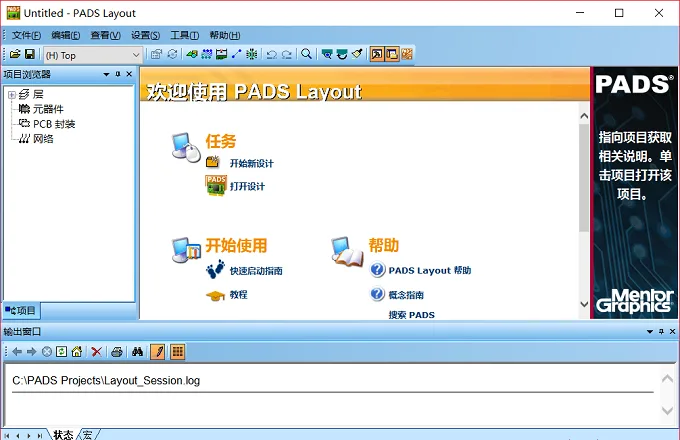The image size is (680, 440).
Task: Click the welcome page scroll-up arrow
Action: (584, 116)
